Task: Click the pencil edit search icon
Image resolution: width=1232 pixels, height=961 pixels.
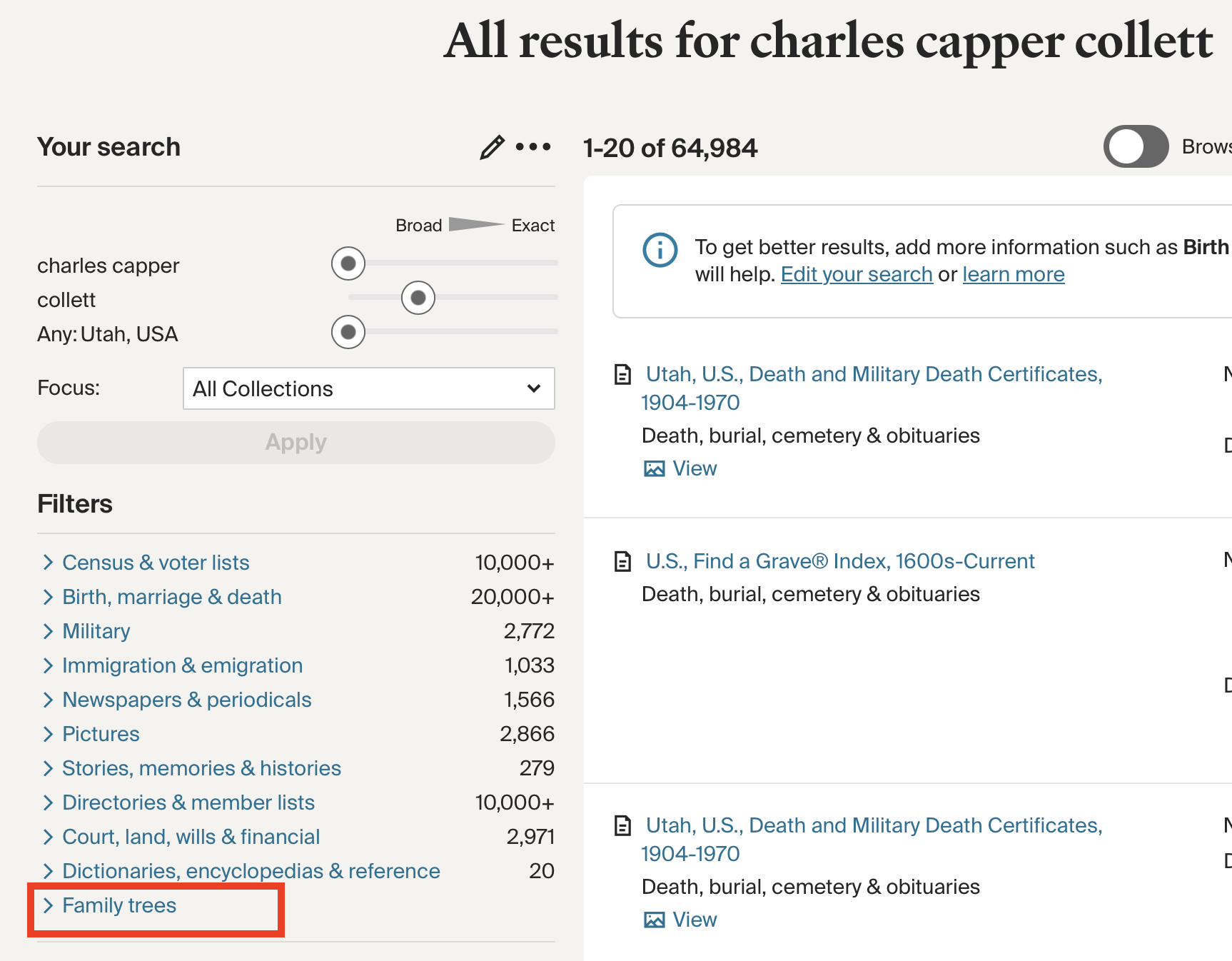Action: point(492,147)
